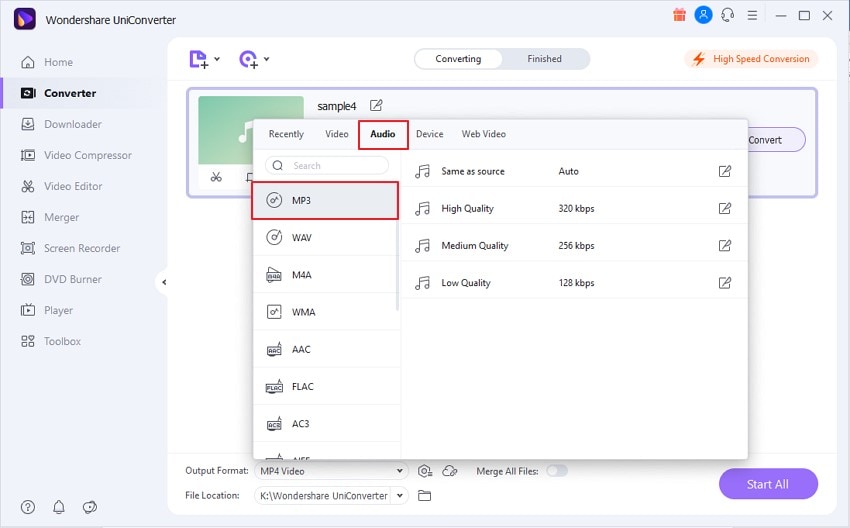The height and width of the screenshot is (528, 850).
Task: Open the output folder icon
Action: coord(424,495)
